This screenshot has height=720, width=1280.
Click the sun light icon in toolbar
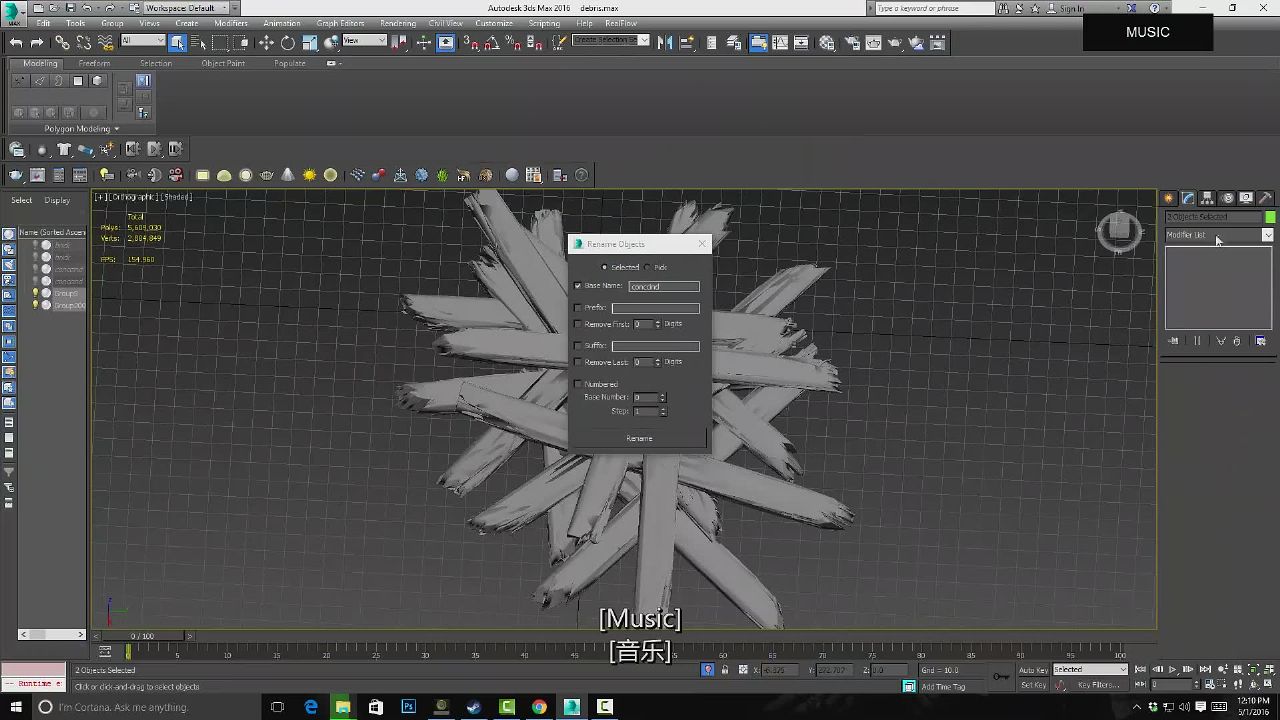coord(309,175)
